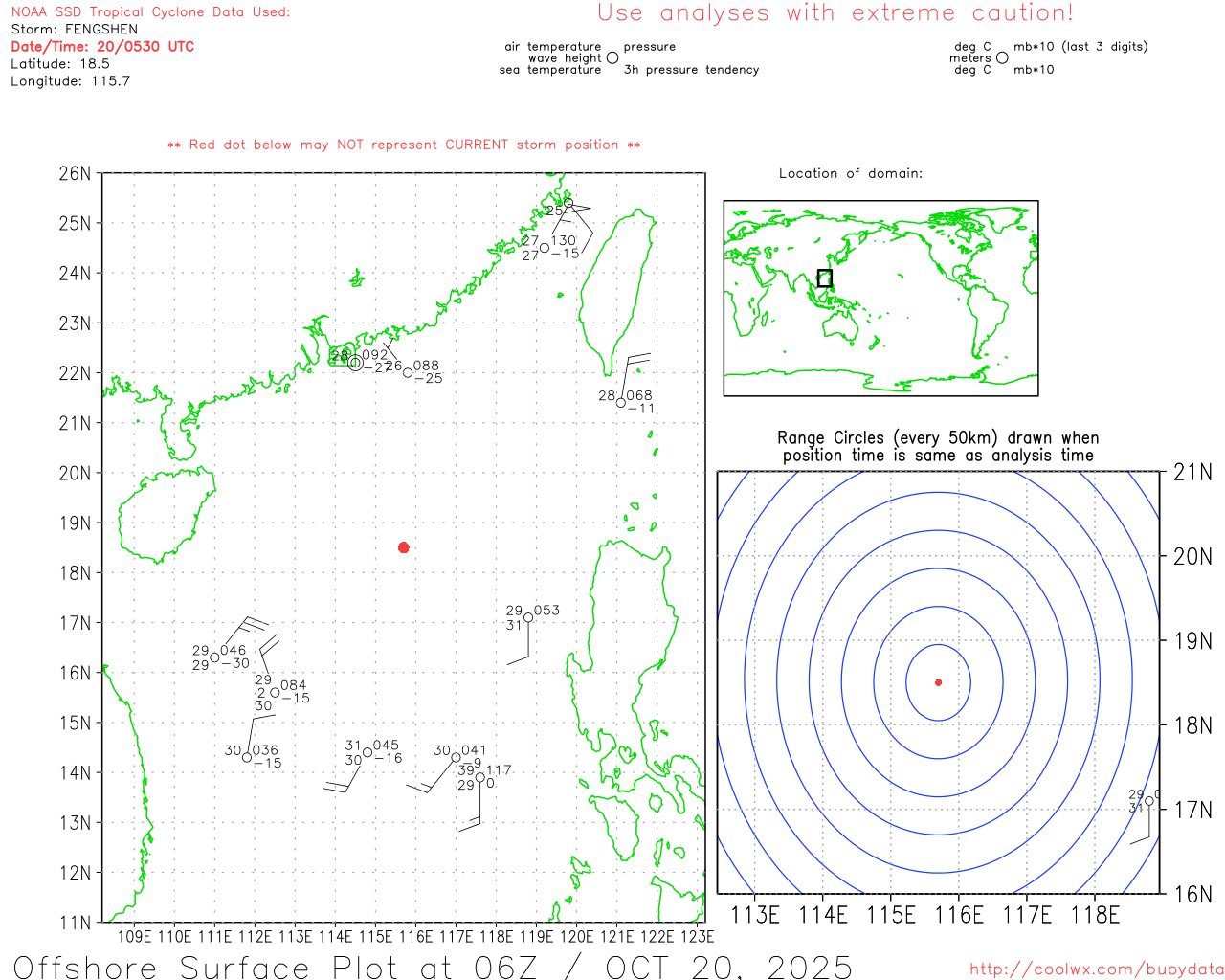
Task: Click the '3h pressure tendency' legend label
Action: coord(691,69)
